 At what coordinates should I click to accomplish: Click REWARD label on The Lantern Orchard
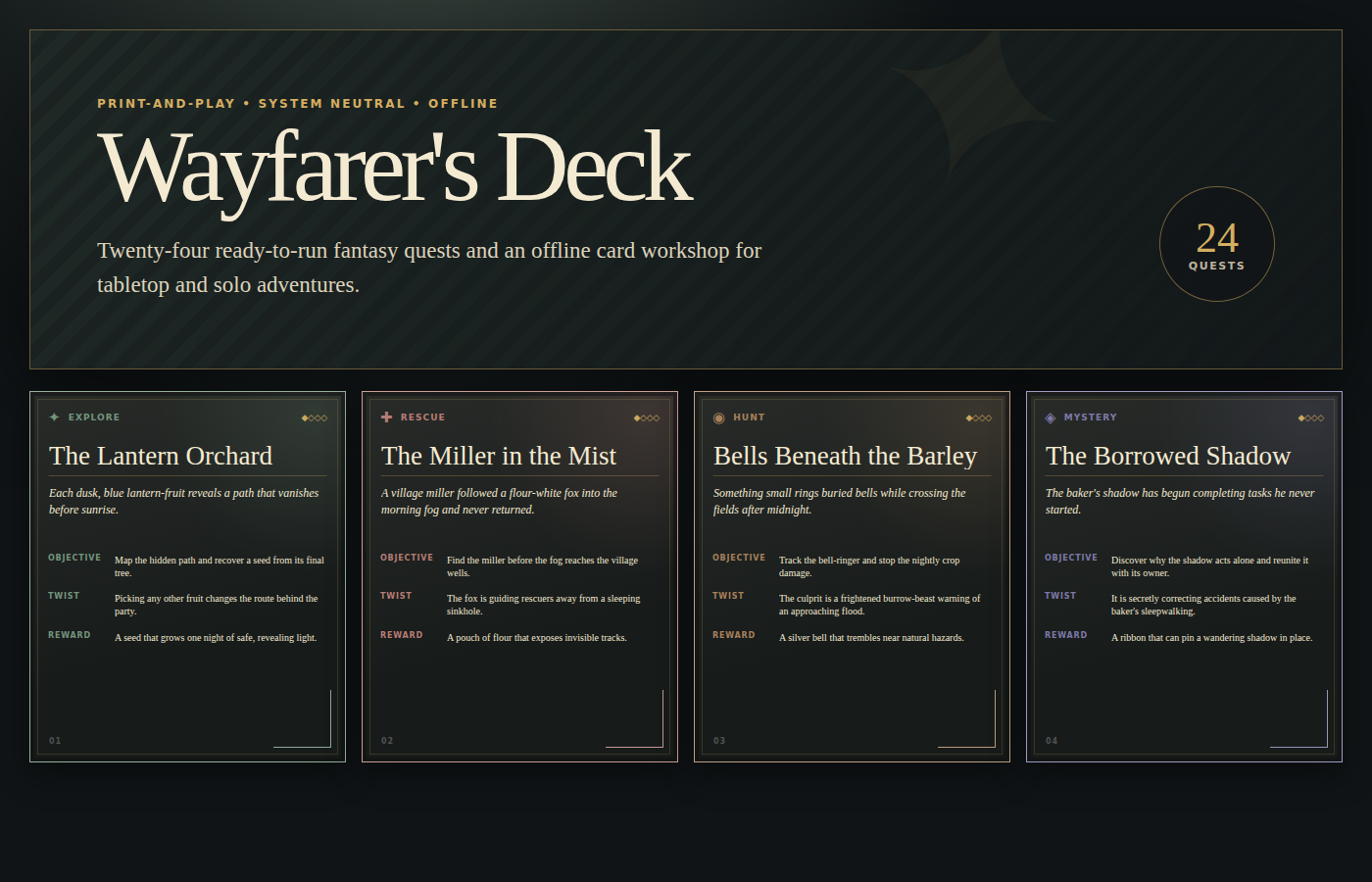(x=70, y=635)
